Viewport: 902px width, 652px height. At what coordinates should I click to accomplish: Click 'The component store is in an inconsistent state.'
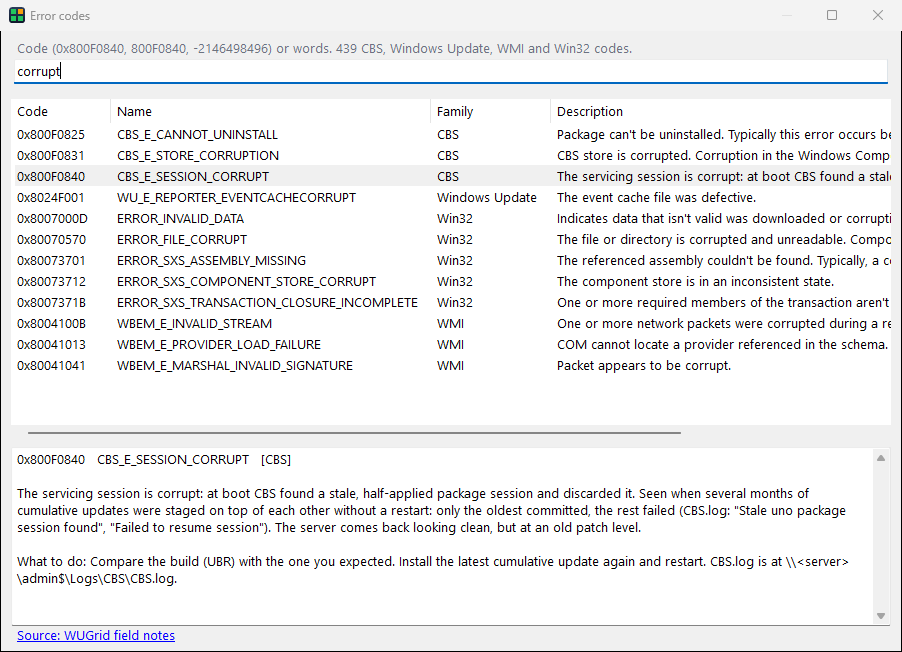[695, 282]
